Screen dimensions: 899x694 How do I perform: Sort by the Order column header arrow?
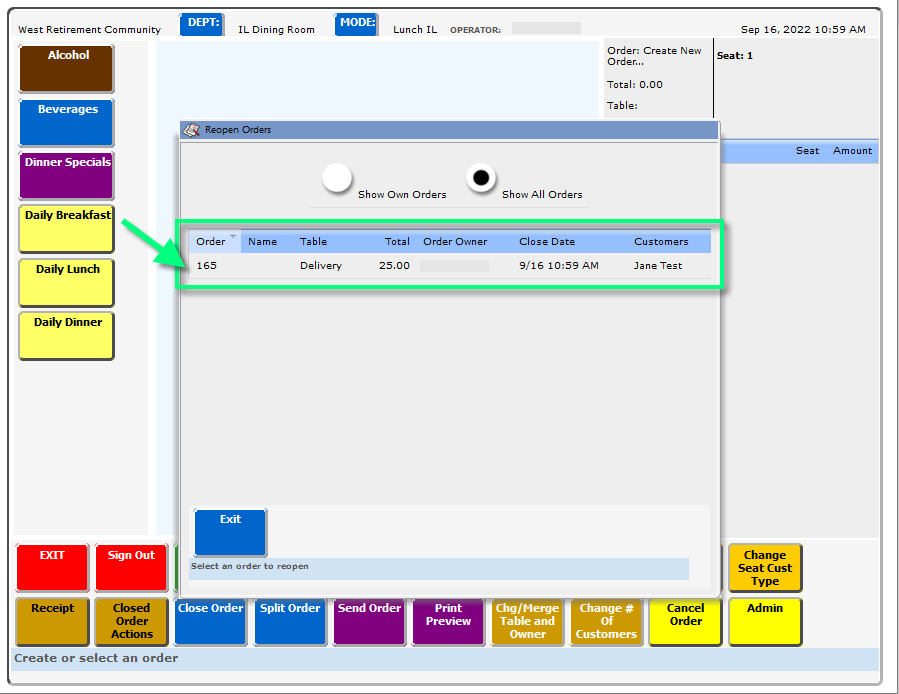pyautogui.click(x=233, y=237)
